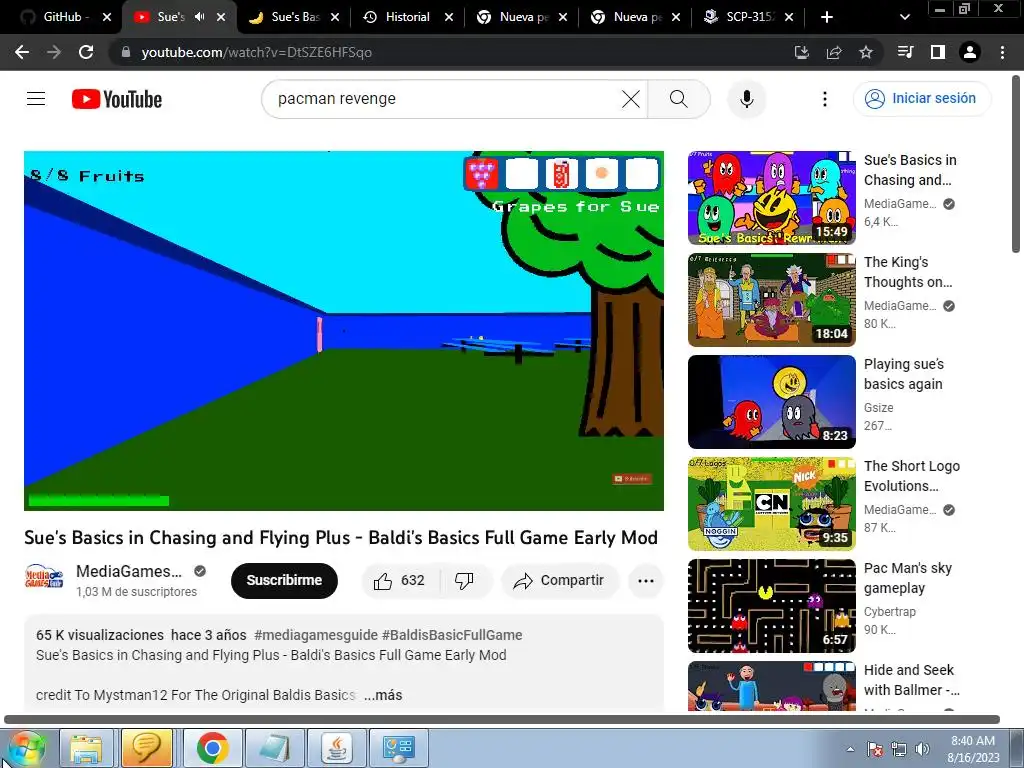Go forward with browser forward arrow

point(54,52)
